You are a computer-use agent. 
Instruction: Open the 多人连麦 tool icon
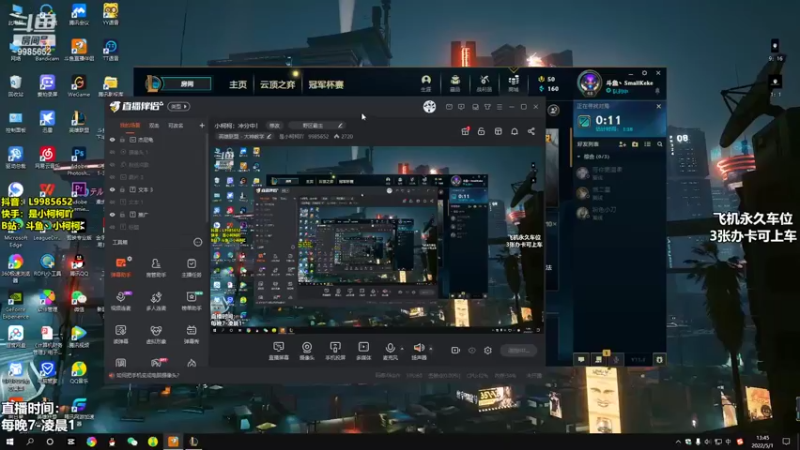[x=156, y=301]
